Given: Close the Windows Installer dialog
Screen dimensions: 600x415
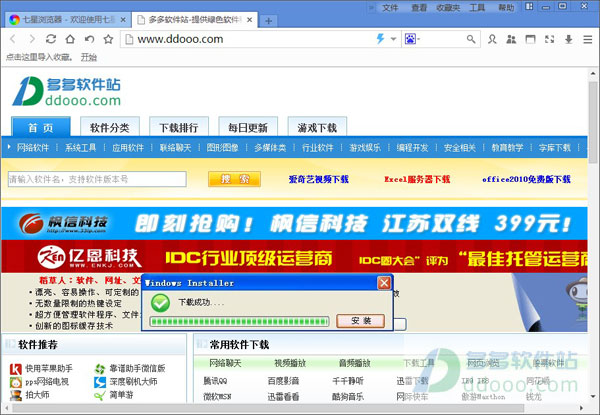Looking at the screenshot, I should [384, 283].
